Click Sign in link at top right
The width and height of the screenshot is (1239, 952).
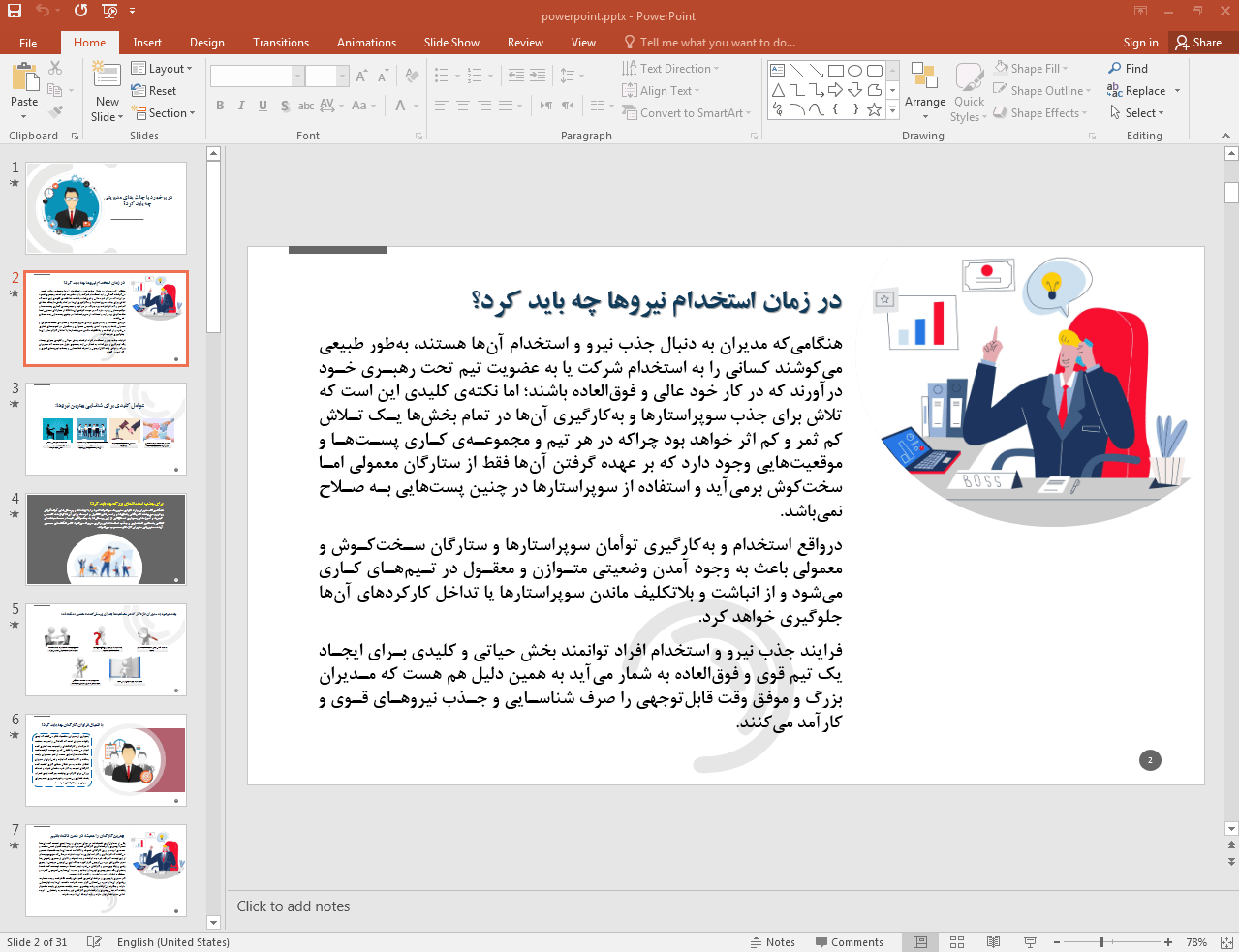pos(1140,43)
